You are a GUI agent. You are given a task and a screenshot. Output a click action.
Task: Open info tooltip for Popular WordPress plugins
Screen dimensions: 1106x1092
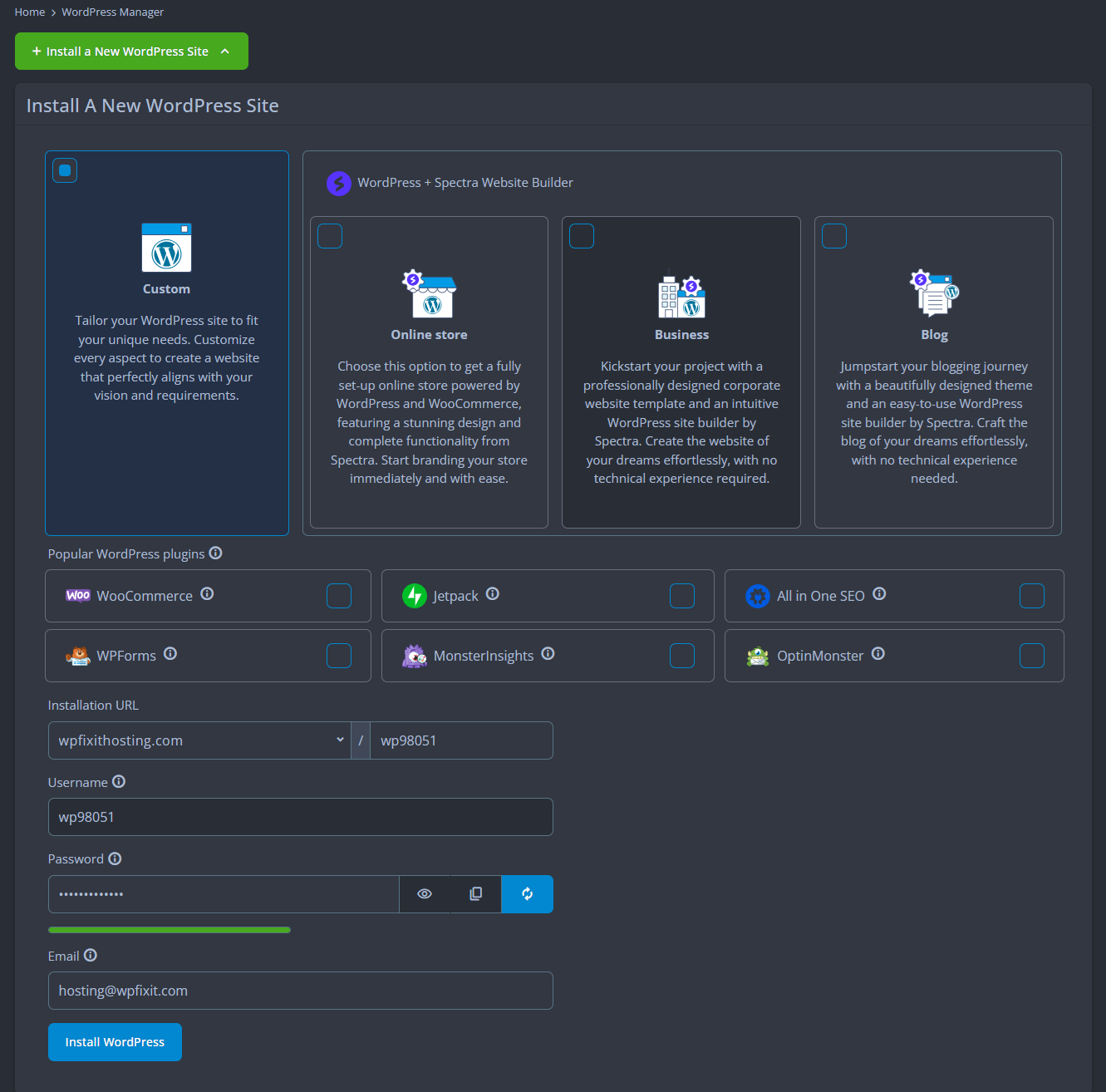coord(215,553)
